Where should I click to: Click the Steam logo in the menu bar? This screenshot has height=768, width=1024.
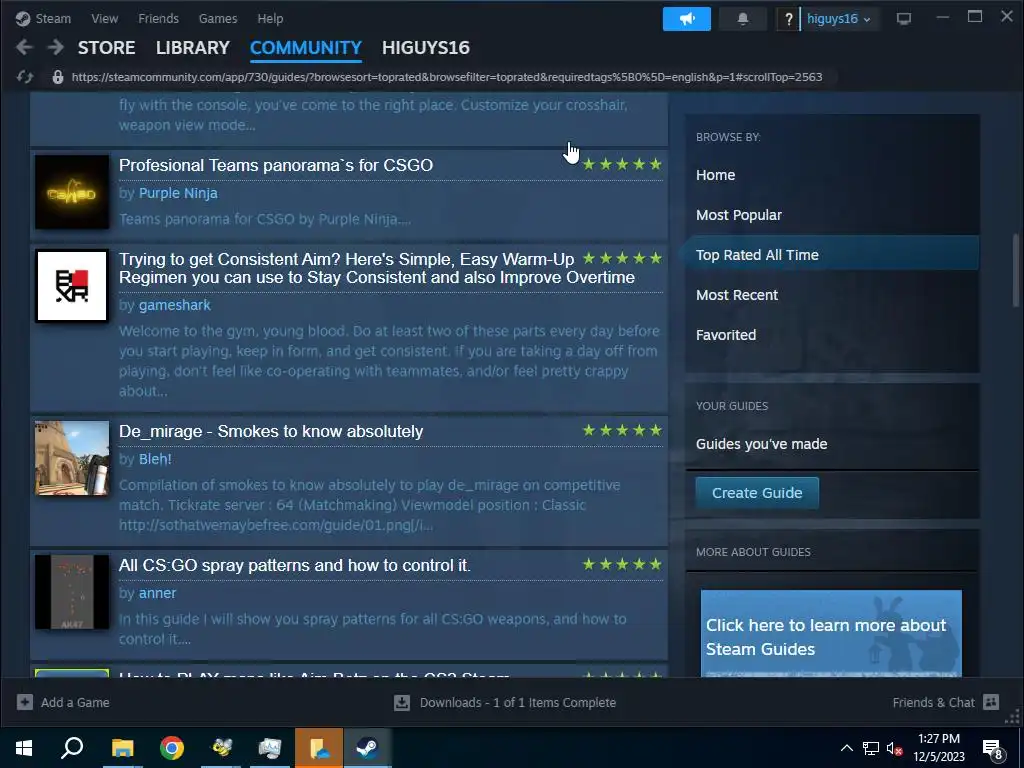(23, 18)
